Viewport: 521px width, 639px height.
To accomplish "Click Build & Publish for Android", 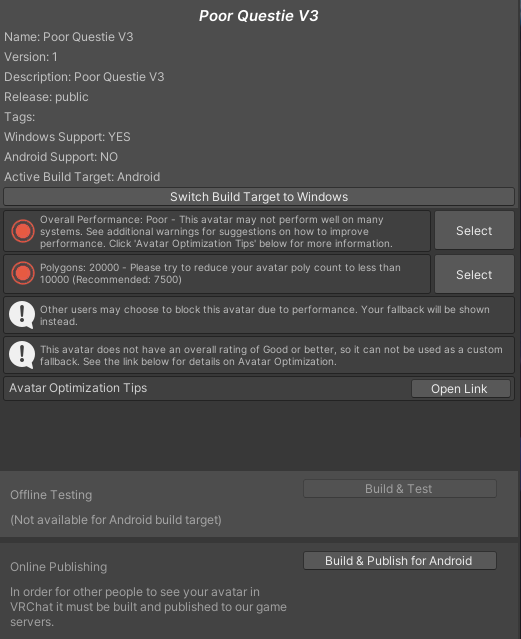I will coord(400,561).
